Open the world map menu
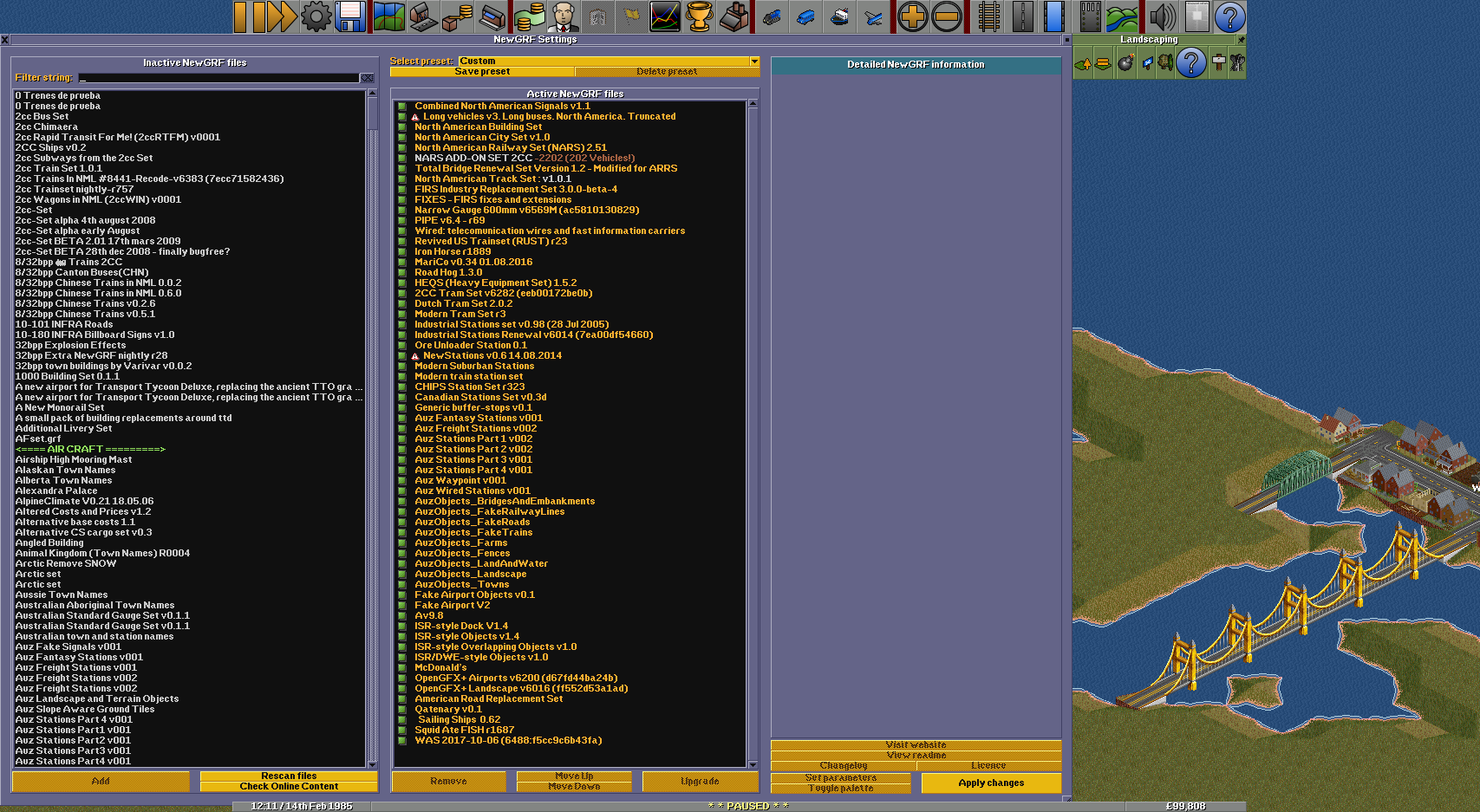This screenshot has width=1480, height=812. 389,16
